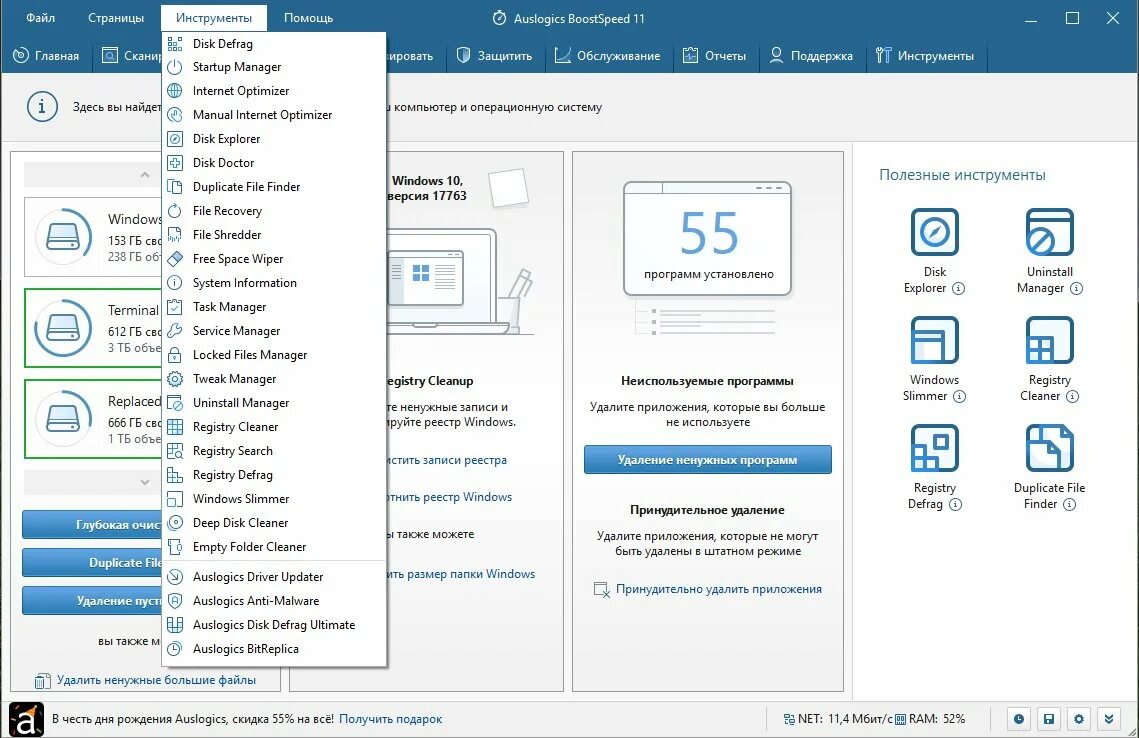Switch to the Отчеты tab
1139x738 pixels.
pos(715,56)
